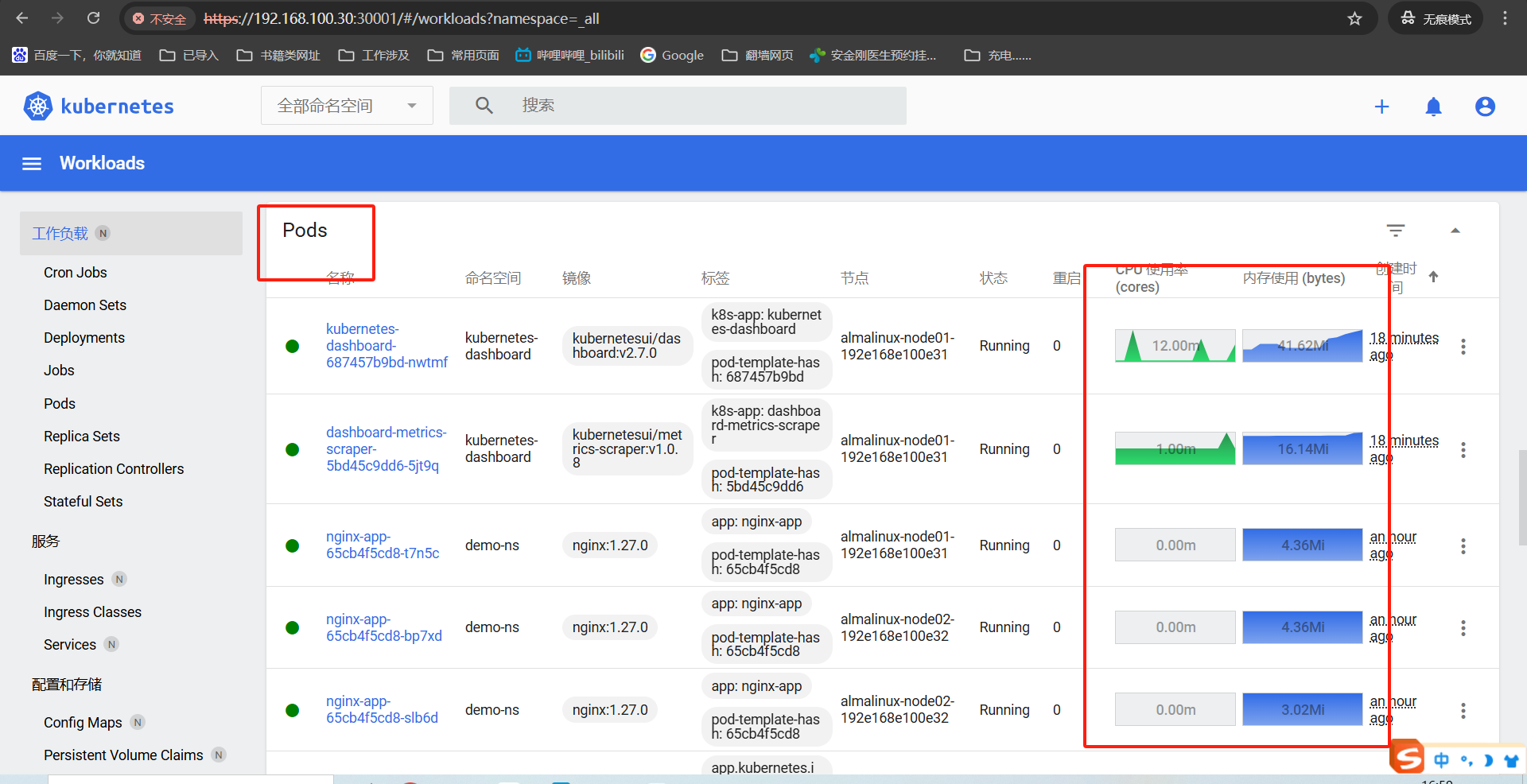
Task: Click the search input field
Action: click(x=678, y=106)
